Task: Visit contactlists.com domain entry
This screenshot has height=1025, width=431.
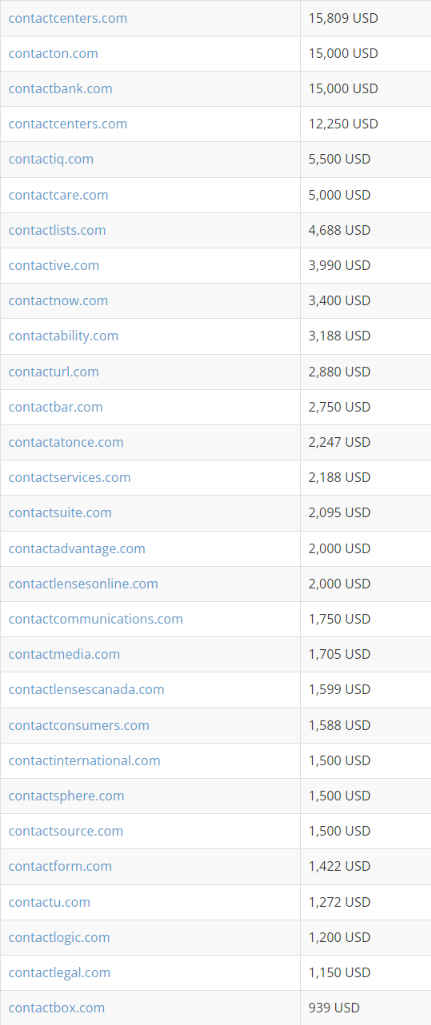Action: point(57,230)
